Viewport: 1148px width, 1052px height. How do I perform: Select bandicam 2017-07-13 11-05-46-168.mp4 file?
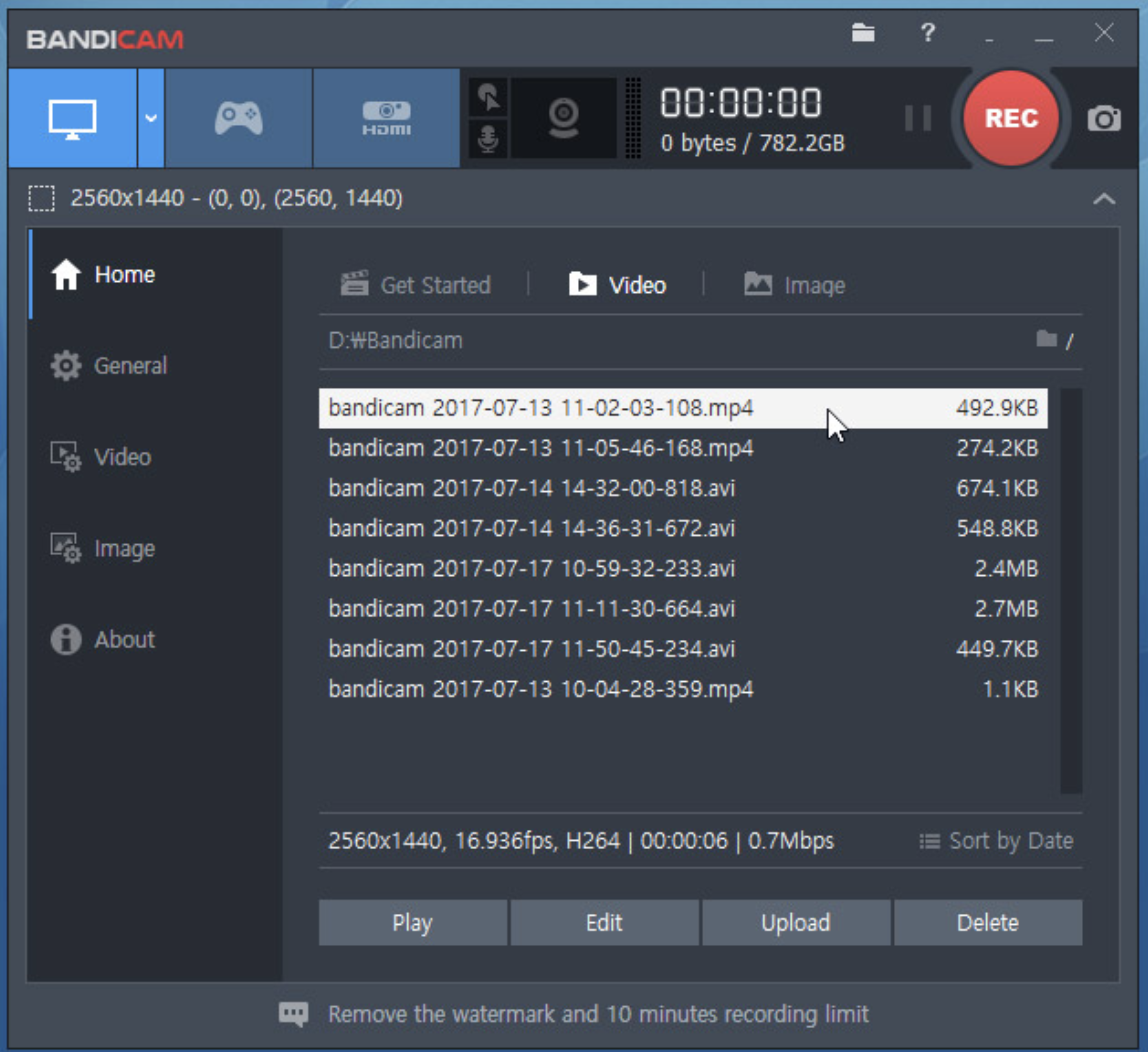pyautogui.click(x=683, y=448)
